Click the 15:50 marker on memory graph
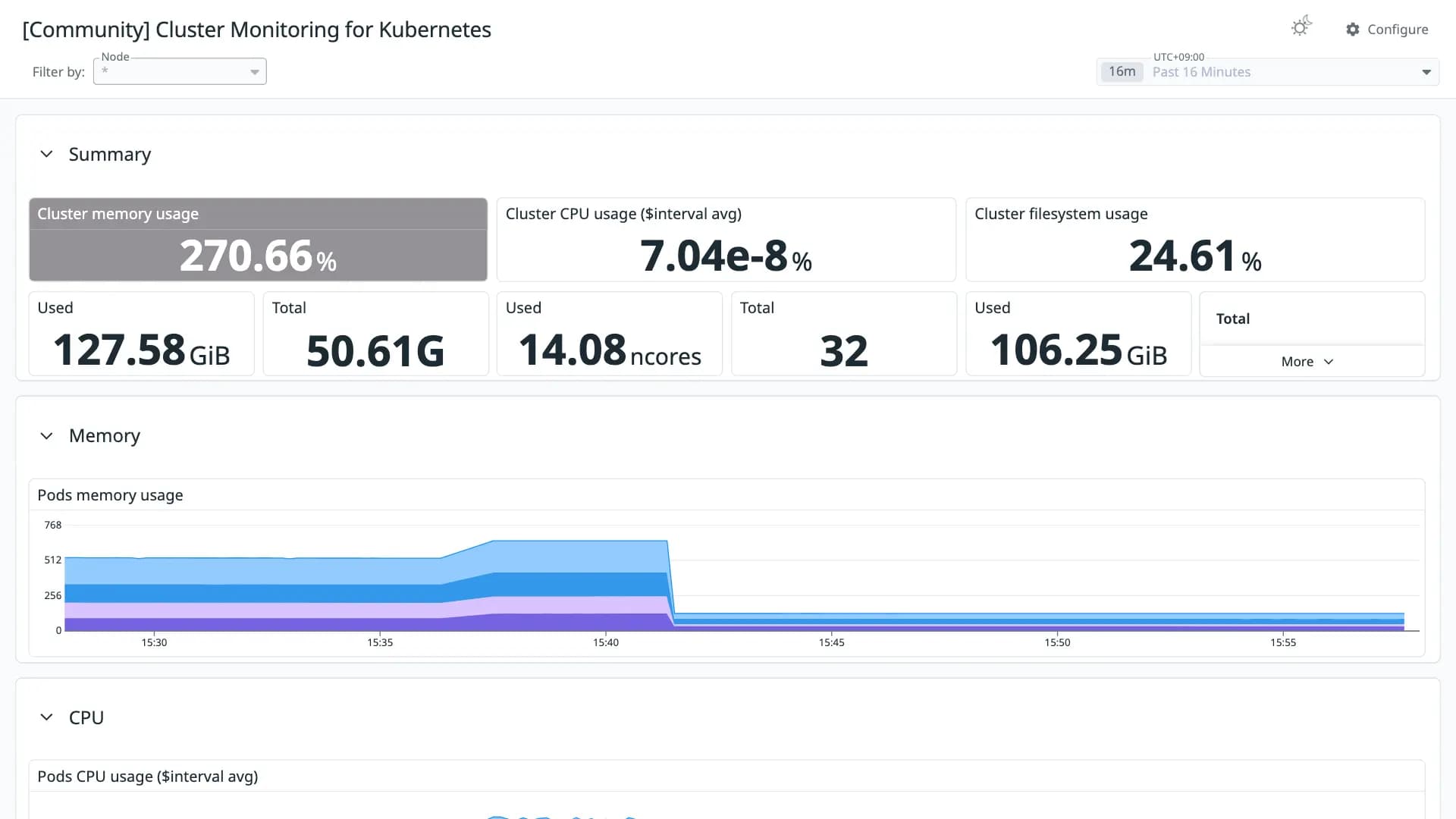1456x819 pixels. [1057, 642]
